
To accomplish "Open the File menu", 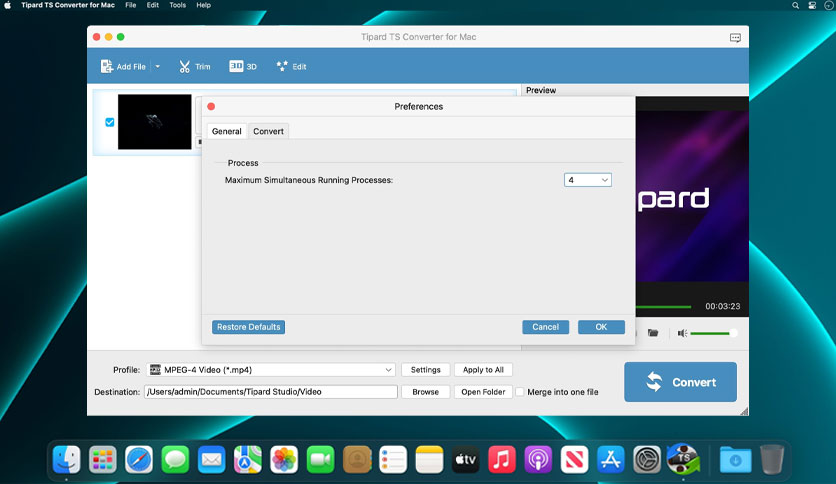I will [x=131, y=5].
